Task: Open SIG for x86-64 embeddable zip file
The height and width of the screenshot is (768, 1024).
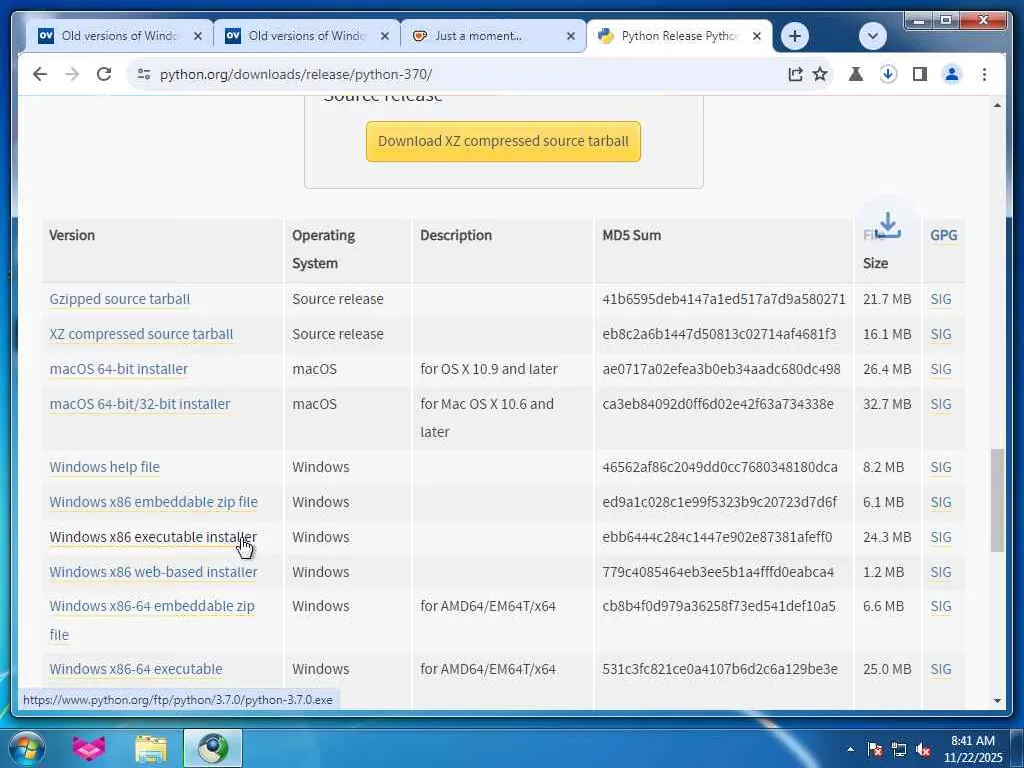Action: [940, 606]
